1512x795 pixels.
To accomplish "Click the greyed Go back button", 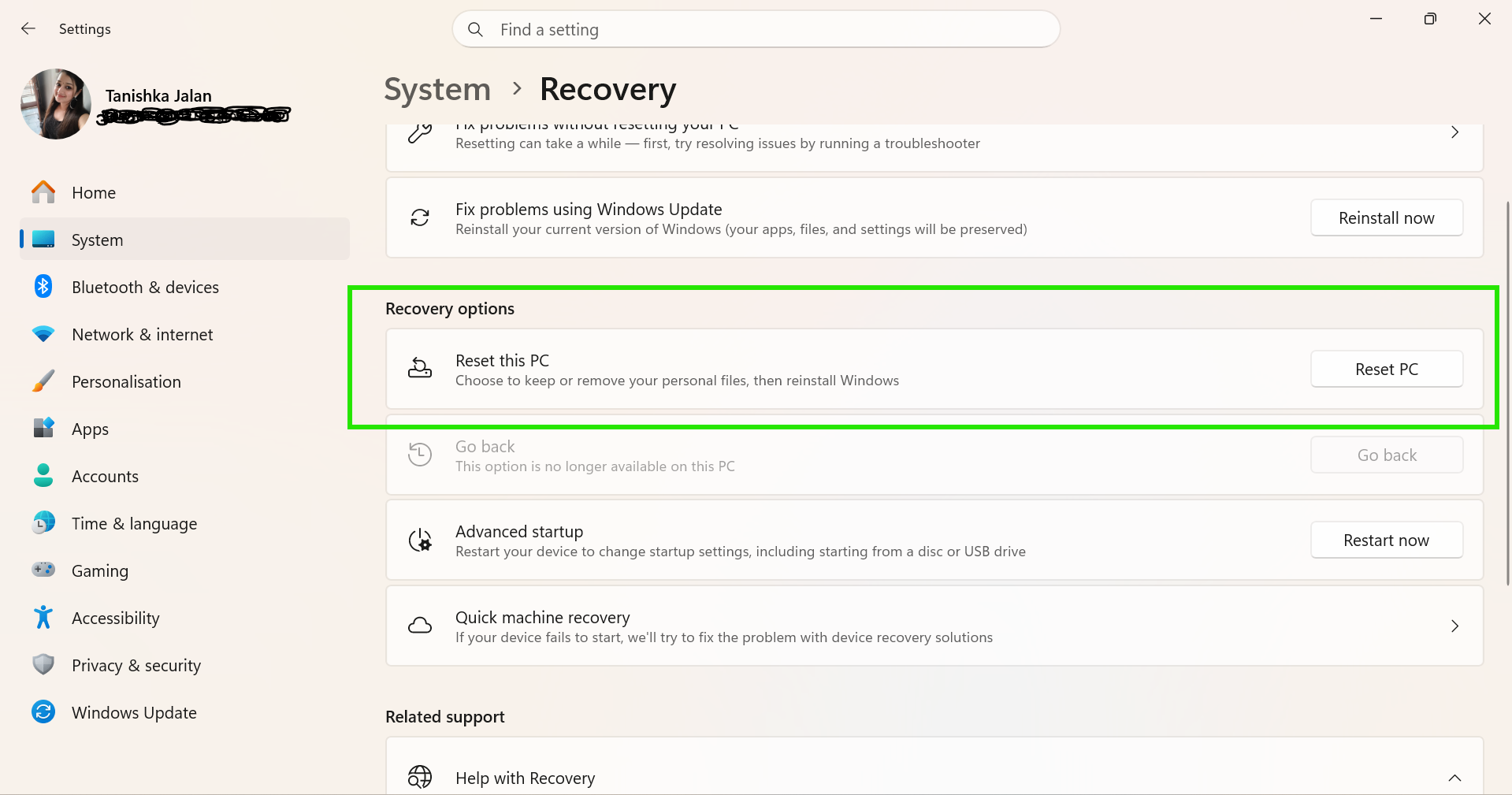I will click(x=1387, y=455).
